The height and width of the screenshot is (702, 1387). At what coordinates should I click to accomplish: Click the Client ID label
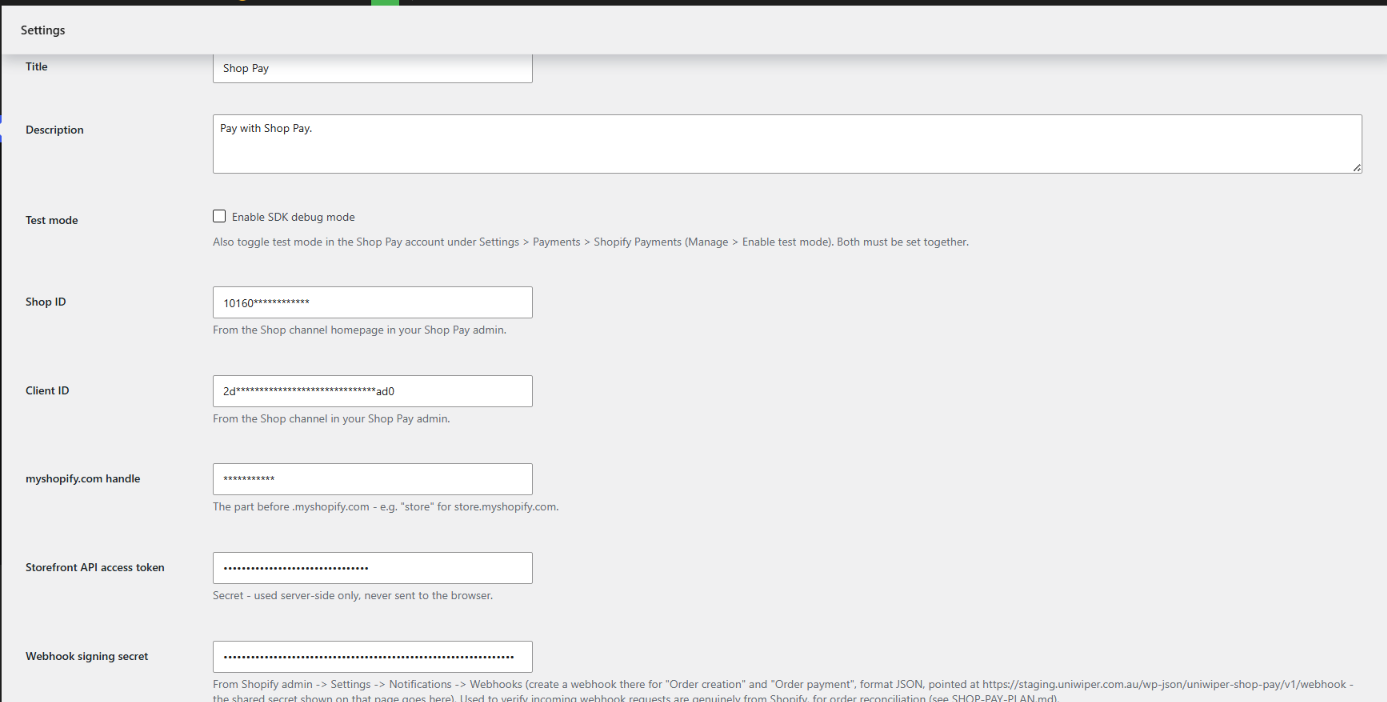tap(47, 391)
